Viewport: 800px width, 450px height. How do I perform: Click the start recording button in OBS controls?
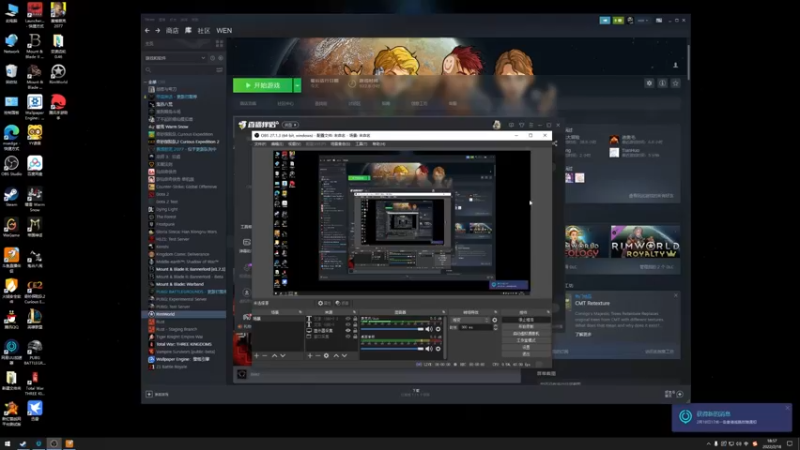pyautogui.click(x=526, y=327)
